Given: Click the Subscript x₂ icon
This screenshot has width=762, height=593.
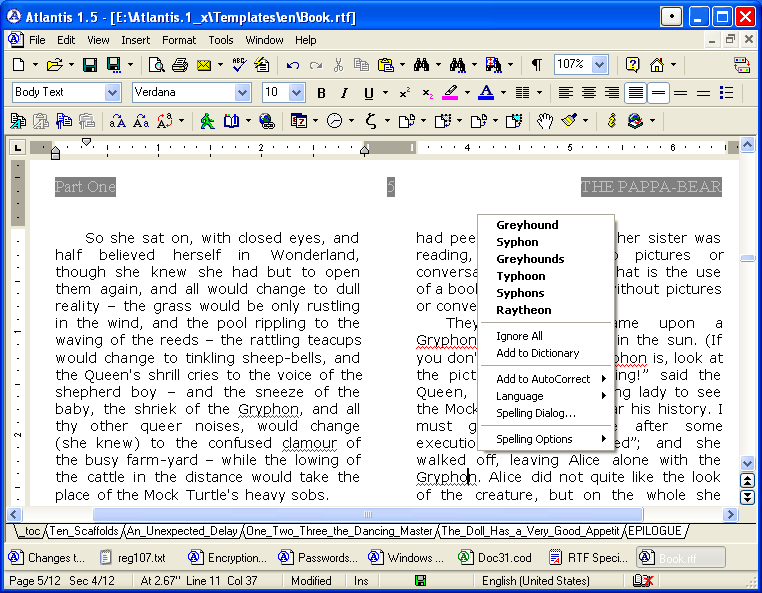Looking at the screenshot, I should pyautogui.click(x=427, y=93).
